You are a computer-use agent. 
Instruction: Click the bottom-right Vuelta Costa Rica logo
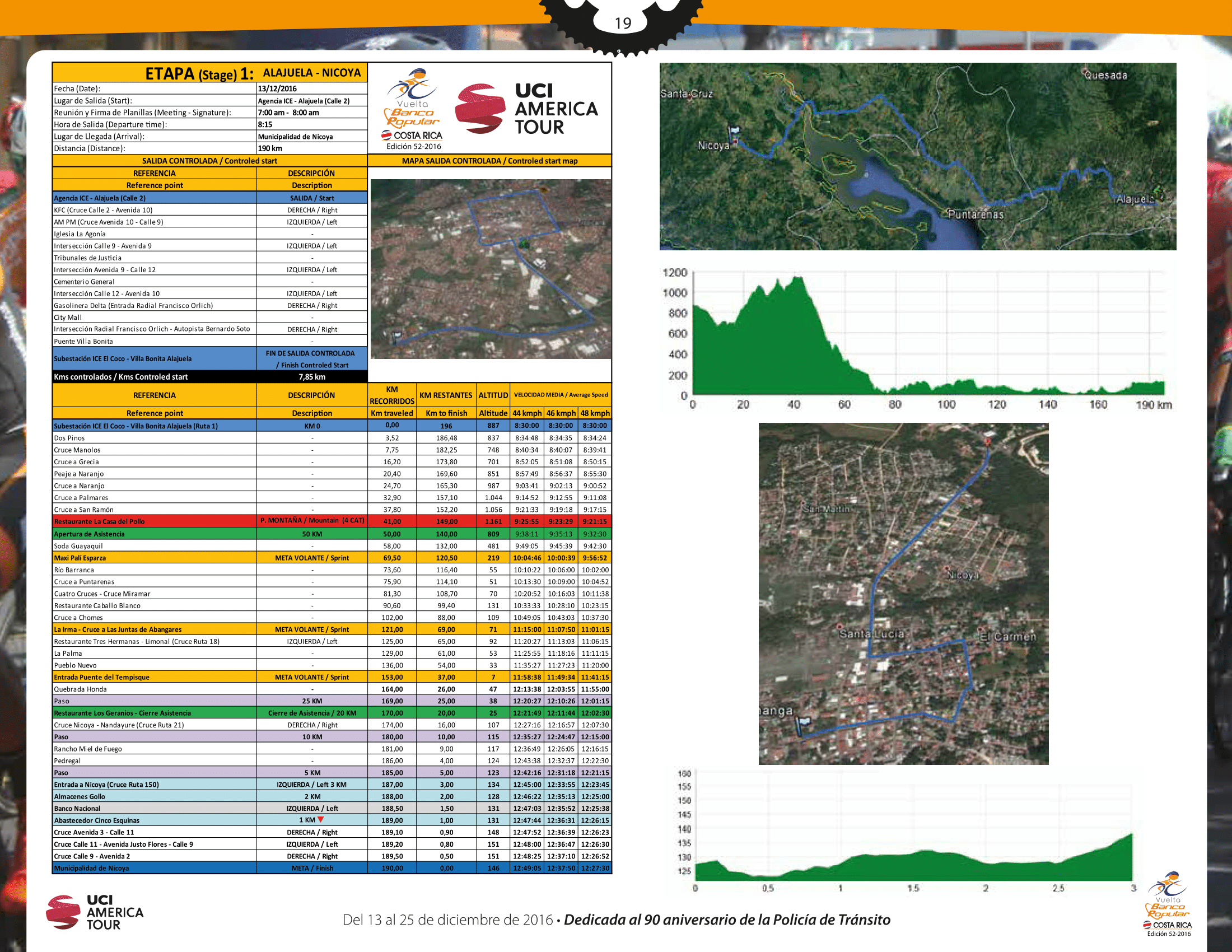(x=1168, y=904)
